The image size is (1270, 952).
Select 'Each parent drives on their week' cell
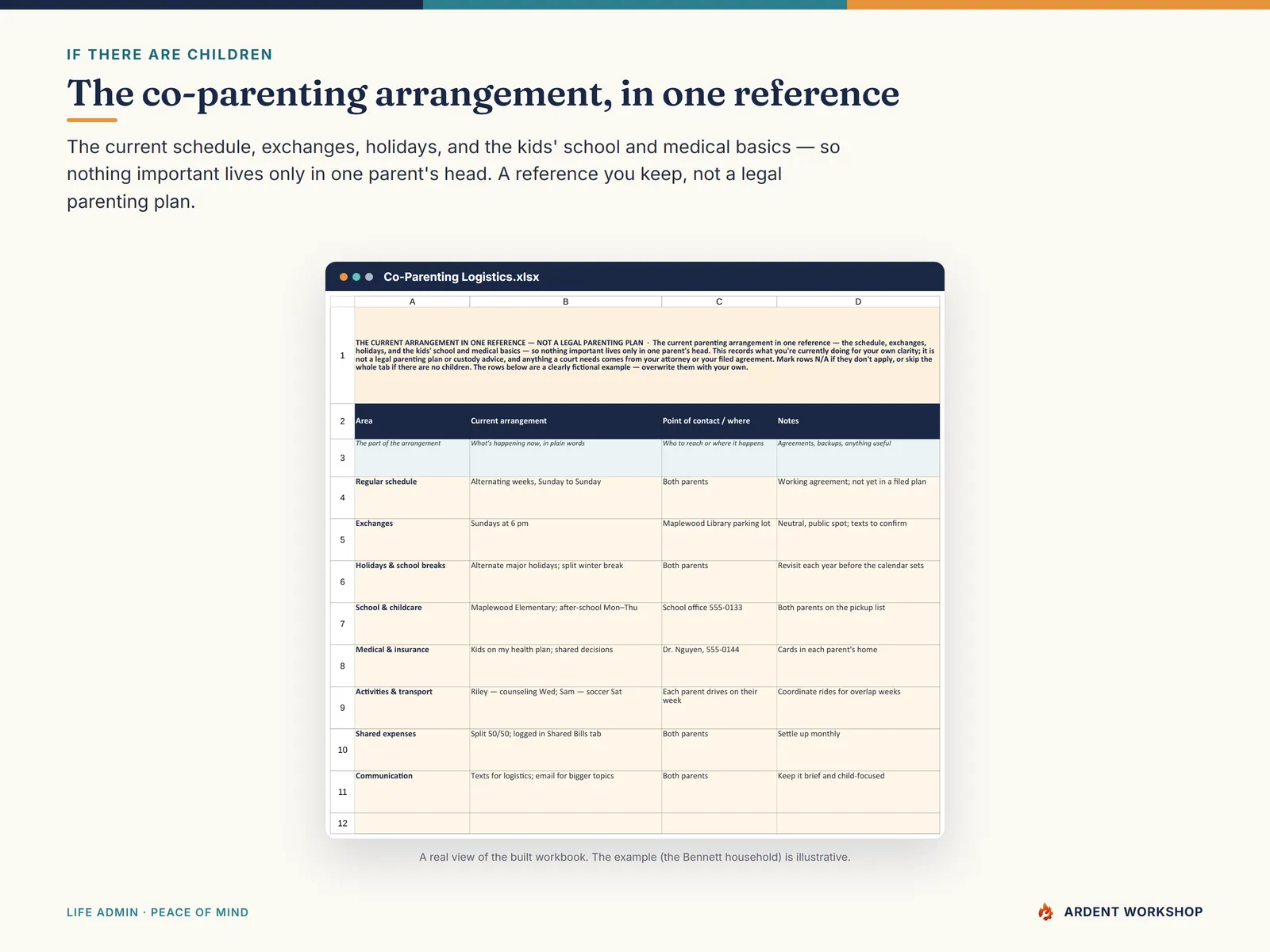click(719, 708)
